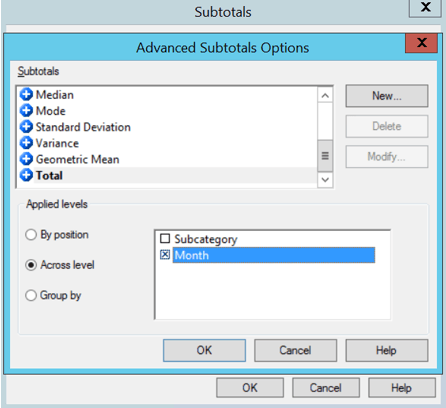Check the Subcategory checkbox
Image resolution: width=446 pixels, height=408 pixels.
coord(165,239)
